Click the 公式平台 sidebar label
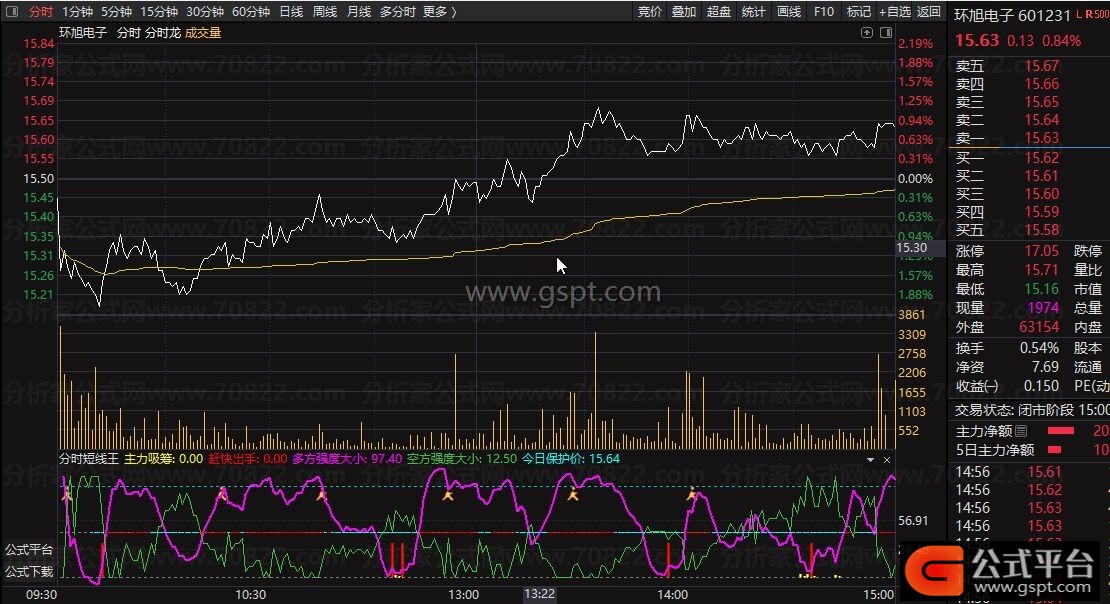 tap(29, 549)
